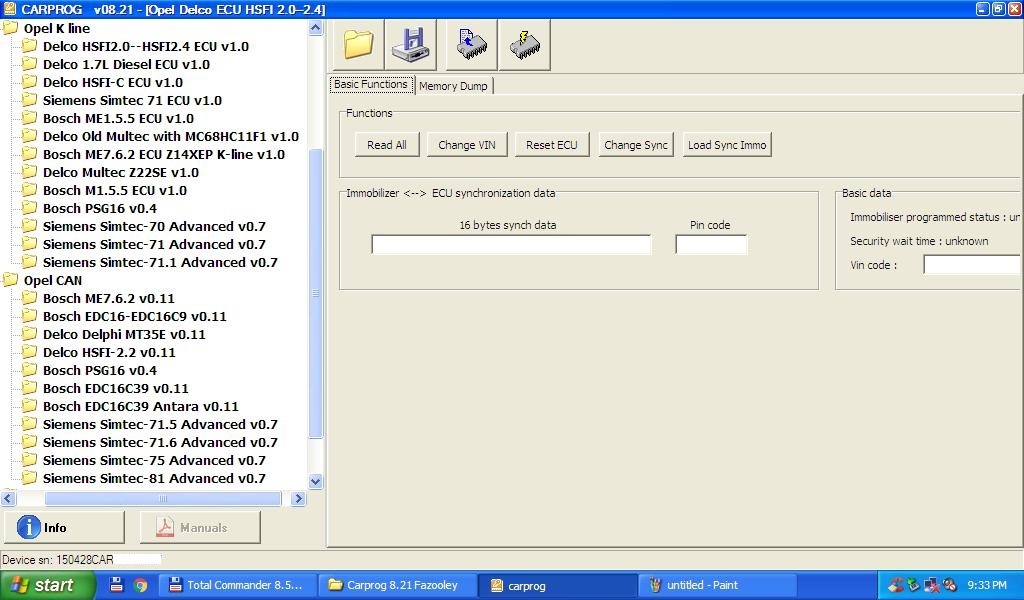Select Bosch ME7.6.2 ECU Z14XEP K-line v1.0
This screenshot has width=1024, height=600.
coord(164,155)
